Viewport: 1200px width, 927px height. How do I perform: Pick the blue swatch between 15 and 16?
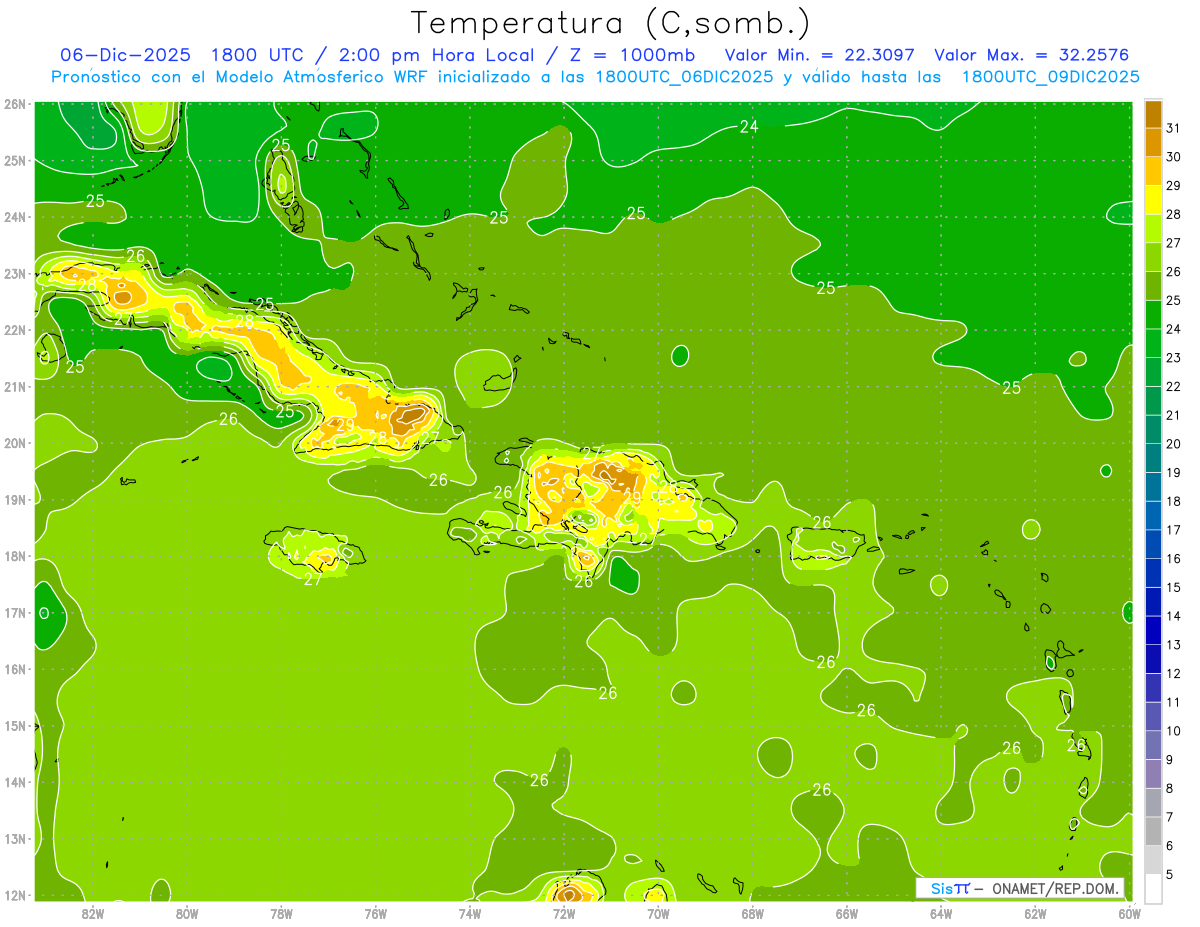(x=1153, y=573)
